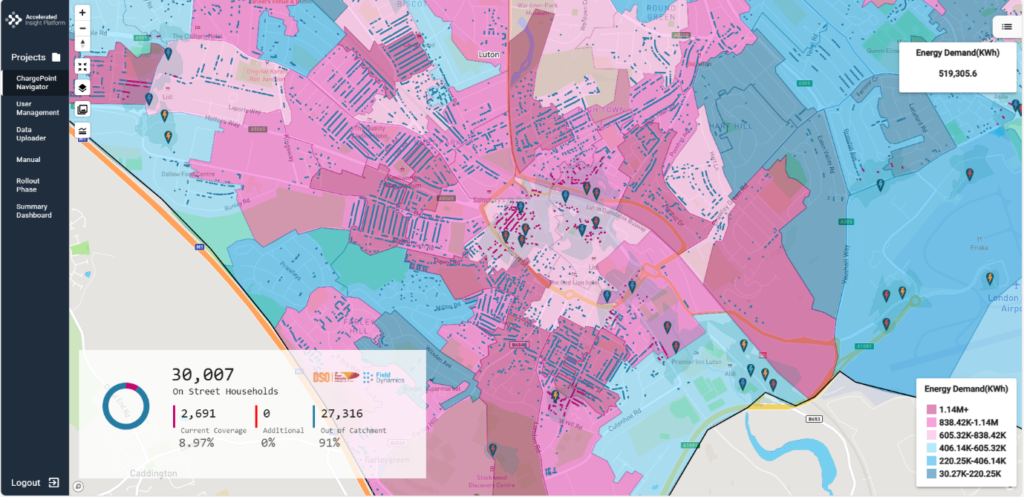Image resolution: width=1024 pixels, height=497 pixels.
Task: Open User Management
Action: 37,108
